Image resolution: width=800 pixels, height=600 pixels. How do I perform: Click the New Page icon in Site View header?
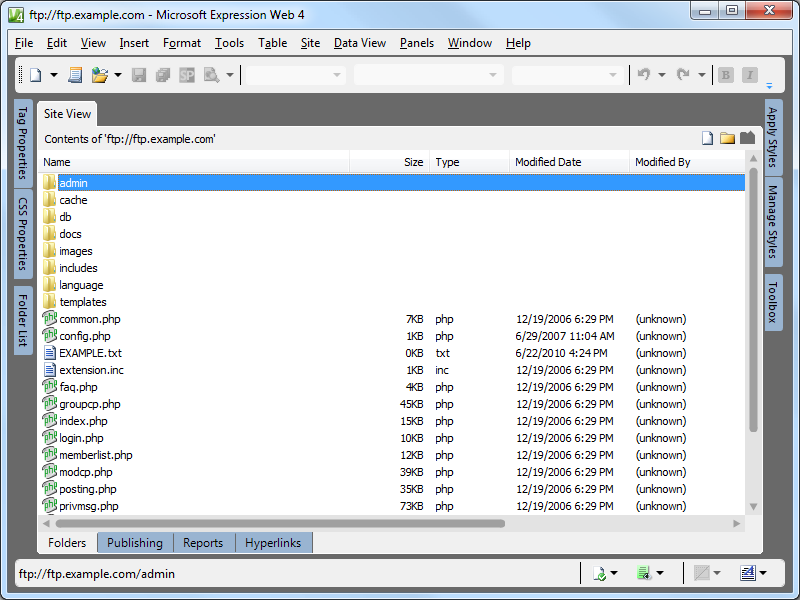[x=707, y=138]
